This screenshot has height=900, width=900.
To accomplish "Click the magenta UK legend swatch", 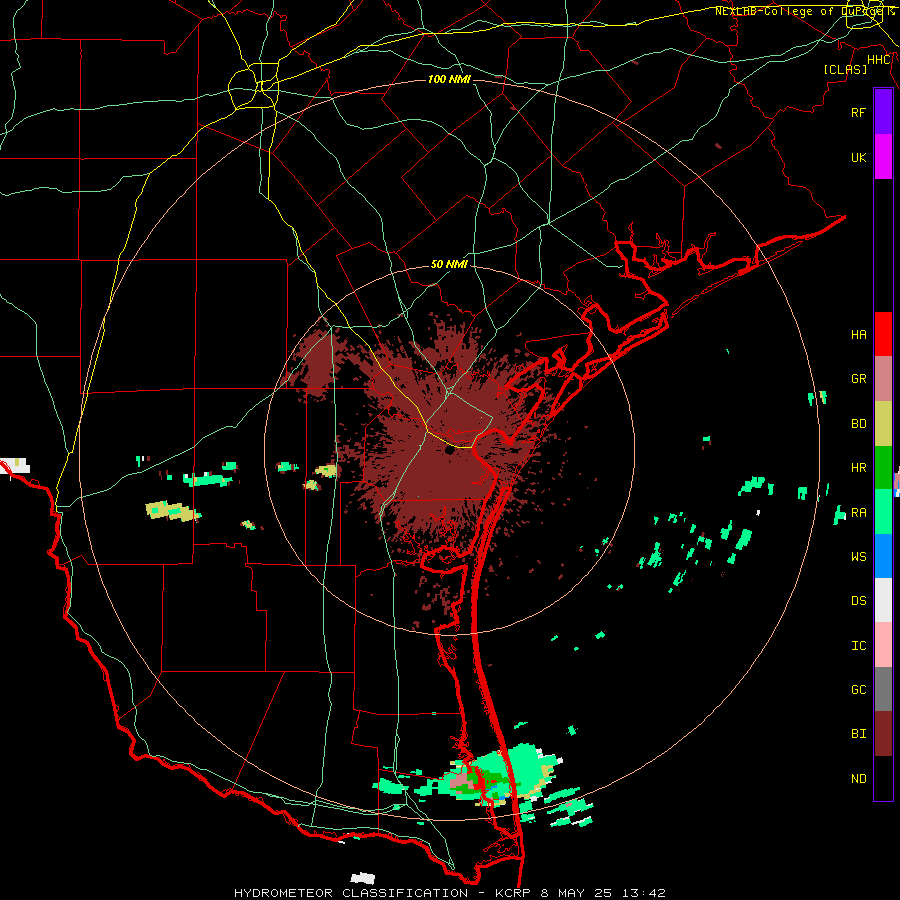I will pos(883,157).
